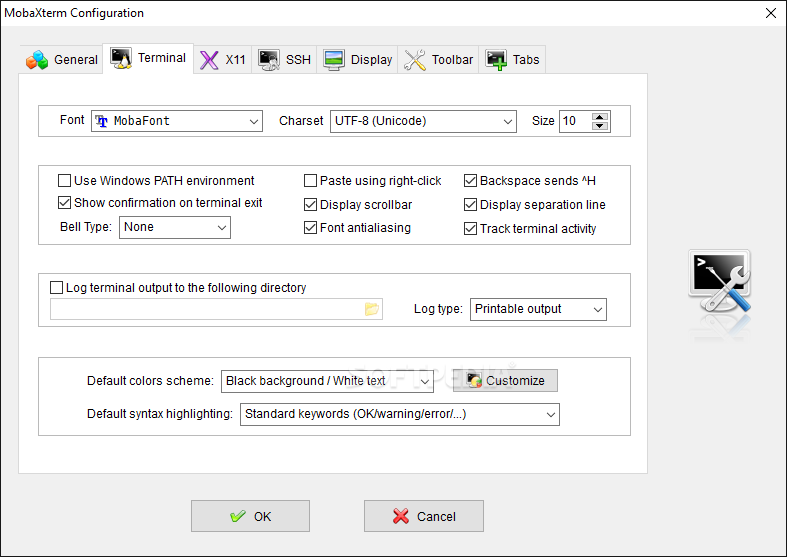Click the "Bell Type:" label
This screenshot has height=557, width=787.
[x=86, y=227]
